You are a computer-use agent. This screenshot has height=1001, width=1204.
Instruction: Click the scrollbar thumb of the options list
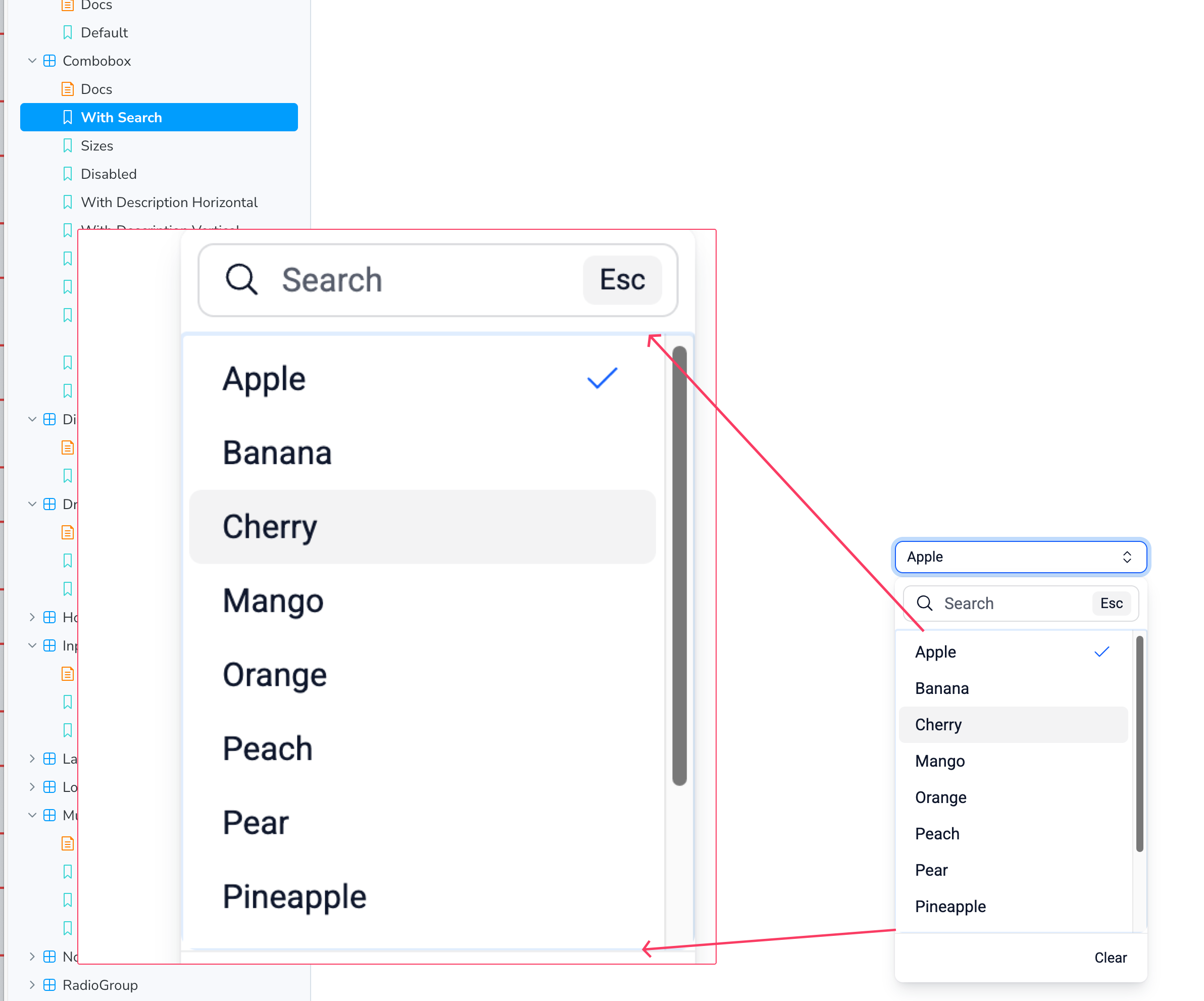[1139, 743]
